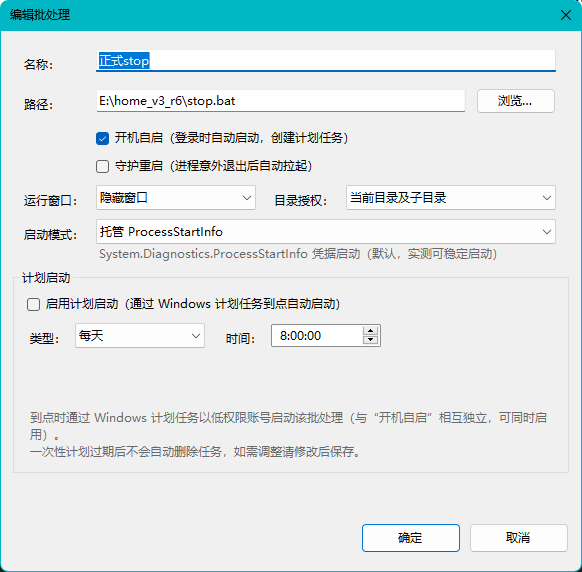This screenshot has height=572, width=582.
Task: Click the 目录授权: label
Action: (301, 201)
